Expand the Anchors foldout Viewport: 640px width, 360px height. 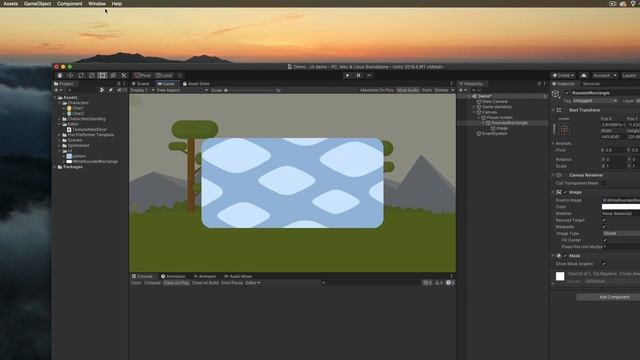tap(553, 143)
